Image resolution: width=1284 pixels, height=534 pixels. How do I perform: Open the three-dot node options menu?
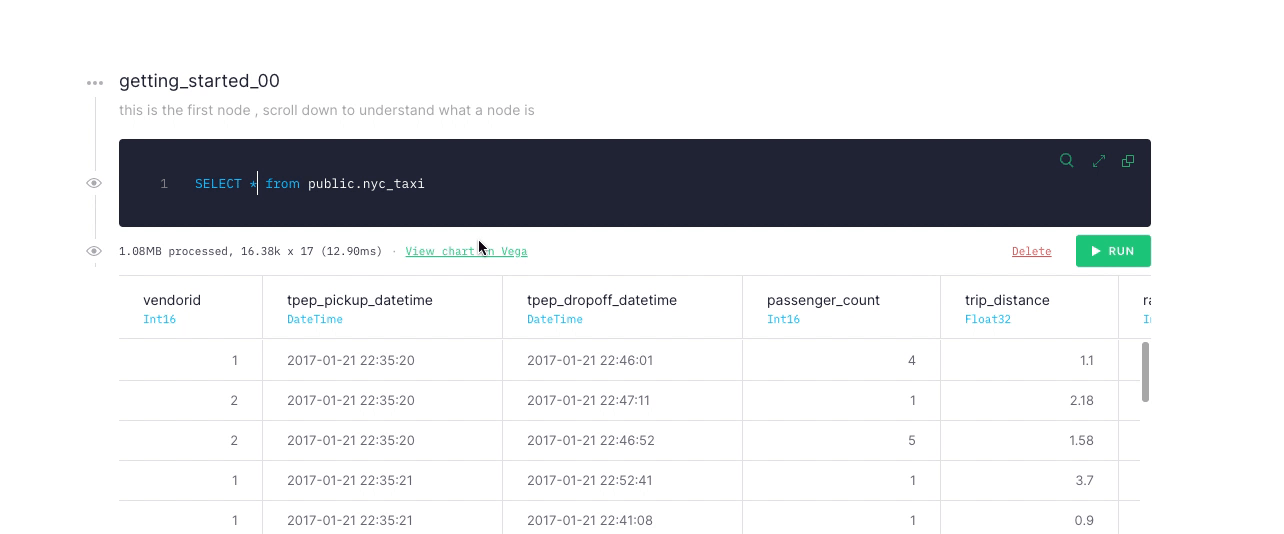point(94,83)
